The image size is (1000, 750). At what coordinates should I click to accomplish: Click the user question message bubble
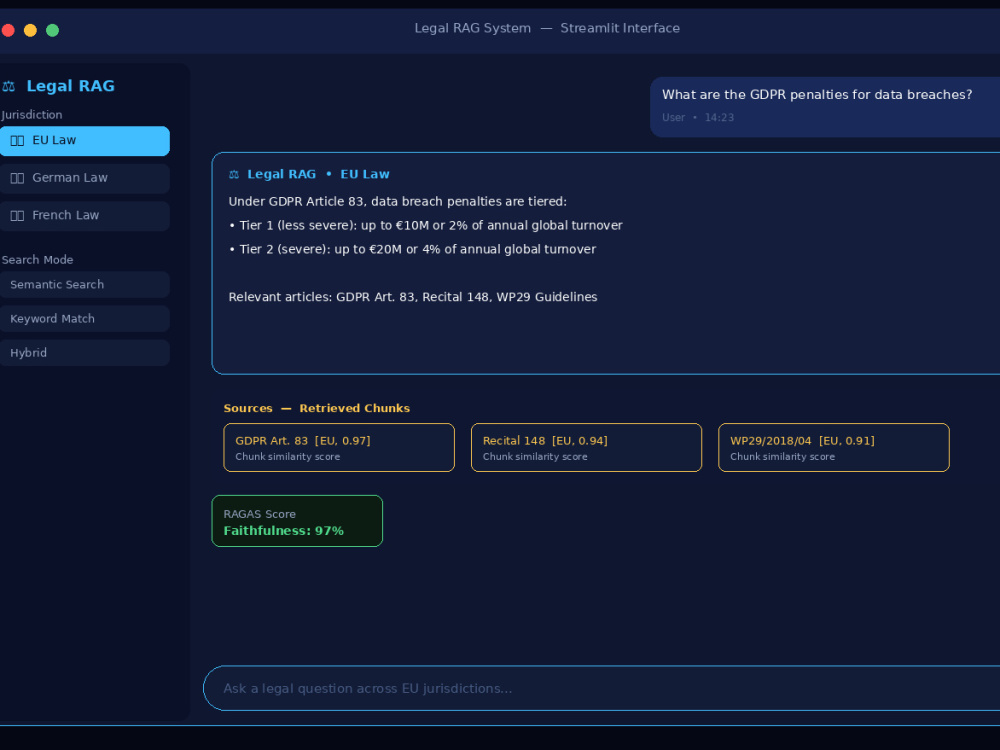tap(825, 107)
